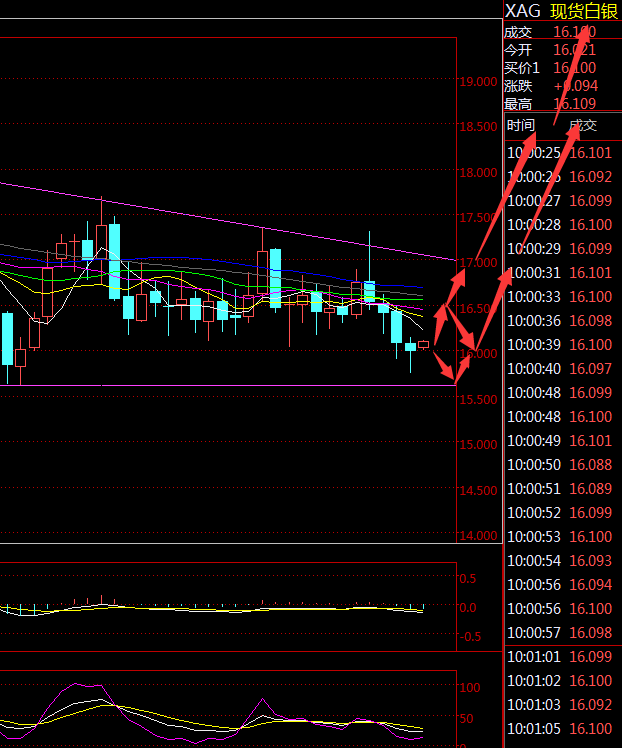Select the latest small candlestick at chart right

[x=424, y=344]
